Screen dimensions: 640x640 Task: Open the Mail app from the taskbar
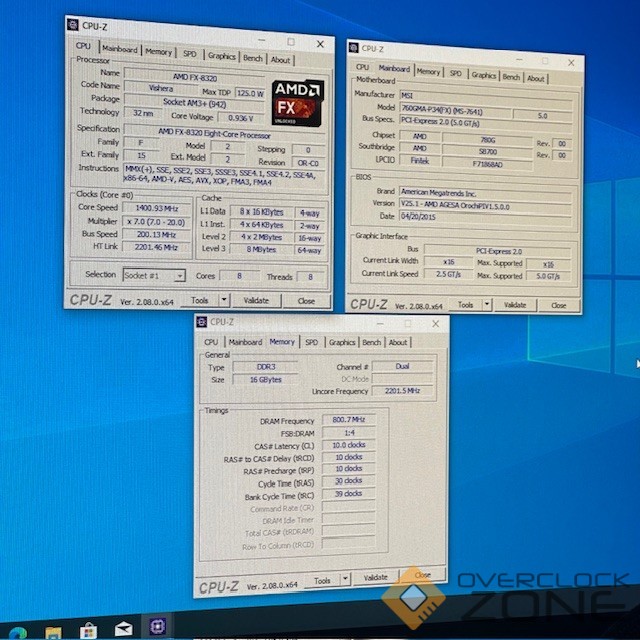123,629
